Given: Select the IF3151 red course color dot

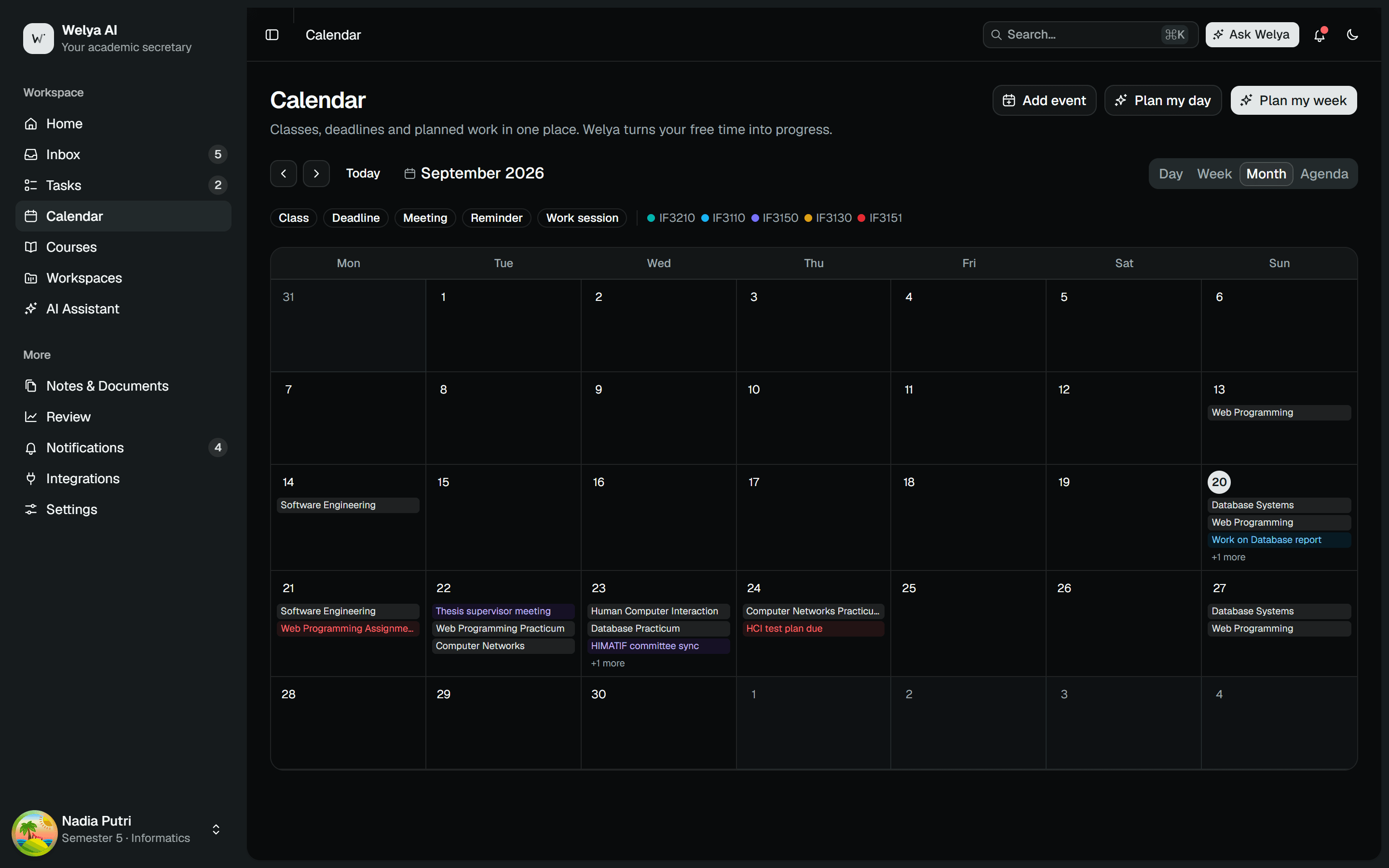Looking at the screenshot, I should coord(861,218).
